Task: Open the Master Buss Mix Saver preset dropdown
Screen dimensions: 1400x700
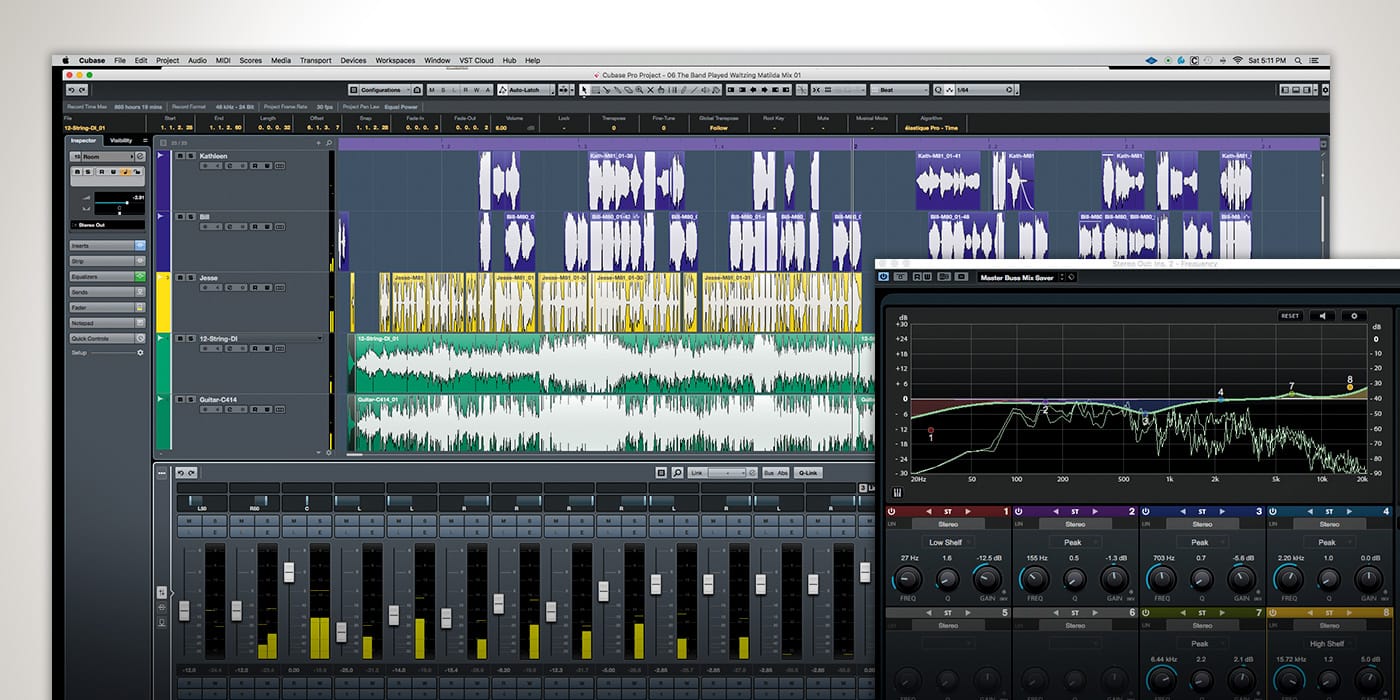Action: (x=1020, y=277)
